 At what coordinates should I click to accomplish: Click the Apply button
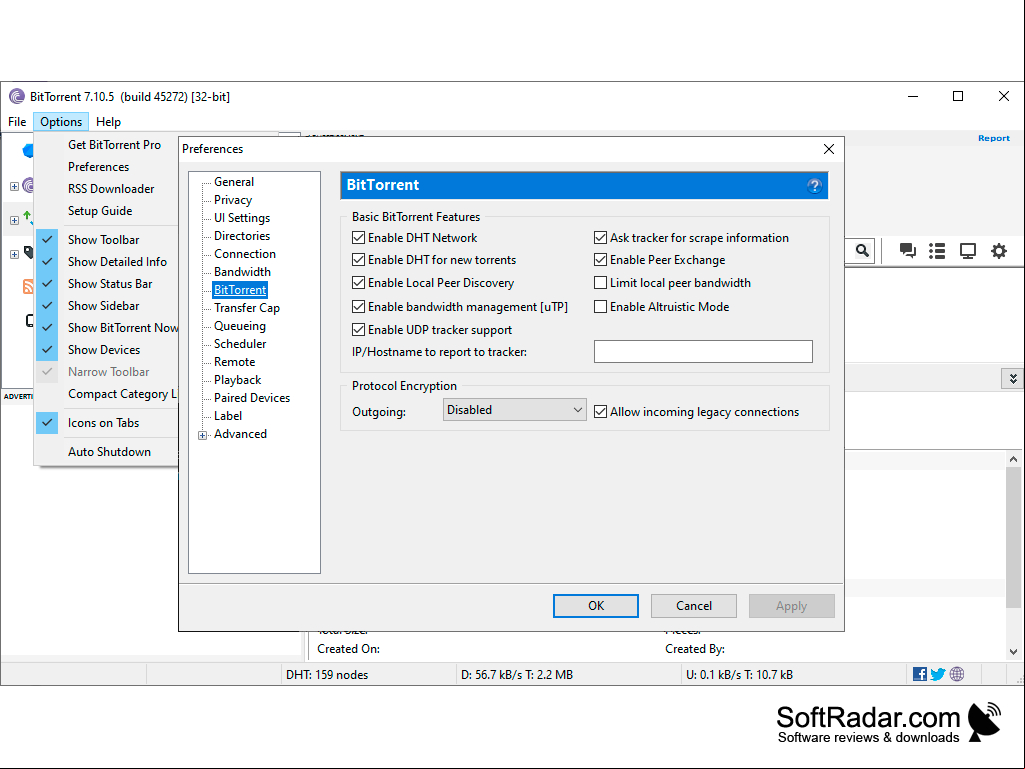pos(792,606)
